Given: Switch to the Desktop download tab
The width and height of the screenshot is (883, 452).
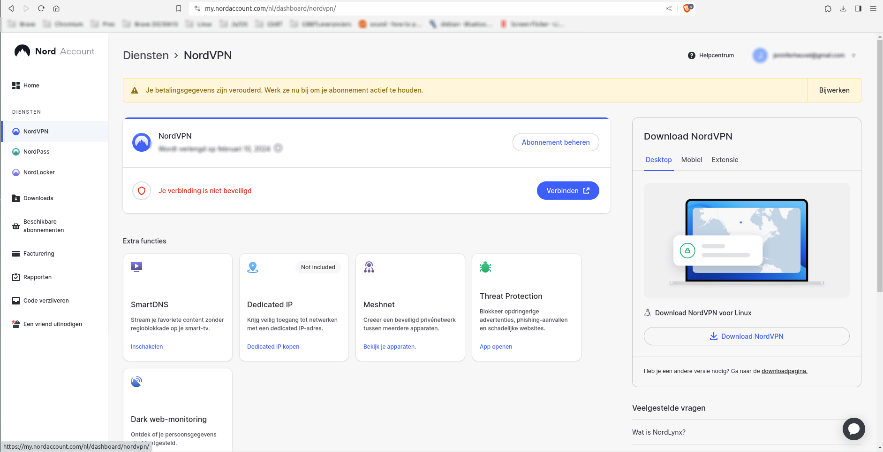Looking at the screenshot, I should [658, 160].
